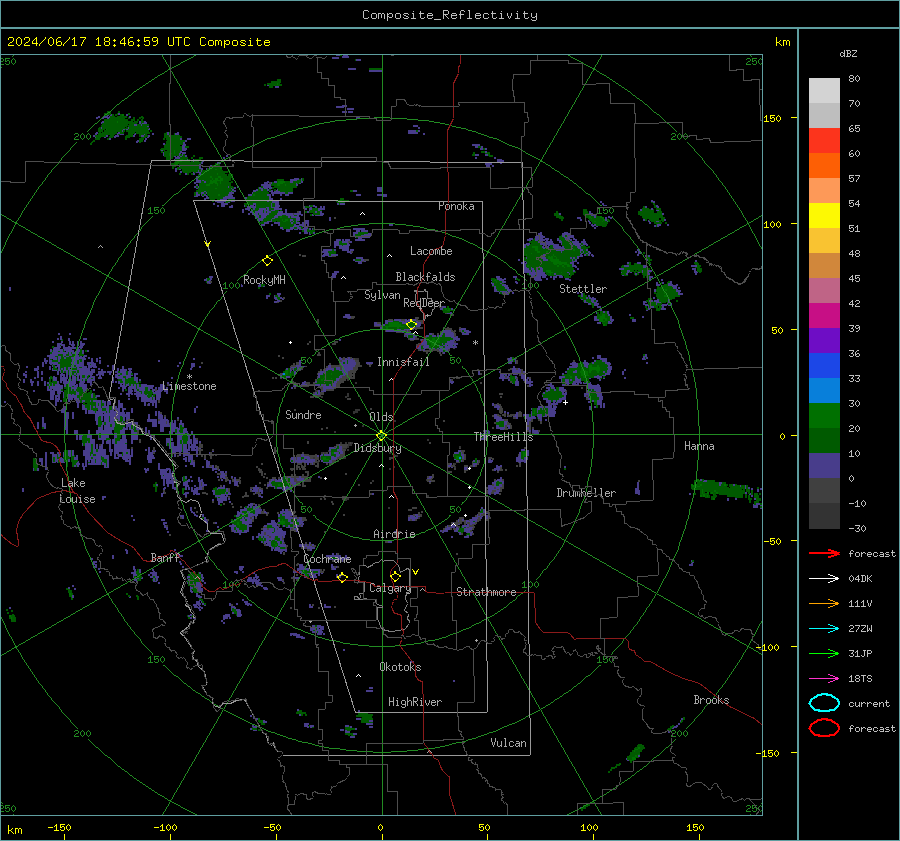Viewport: 900px width, 841px height.
Task: Click the RockyMH label
Action: pos(264,280)
